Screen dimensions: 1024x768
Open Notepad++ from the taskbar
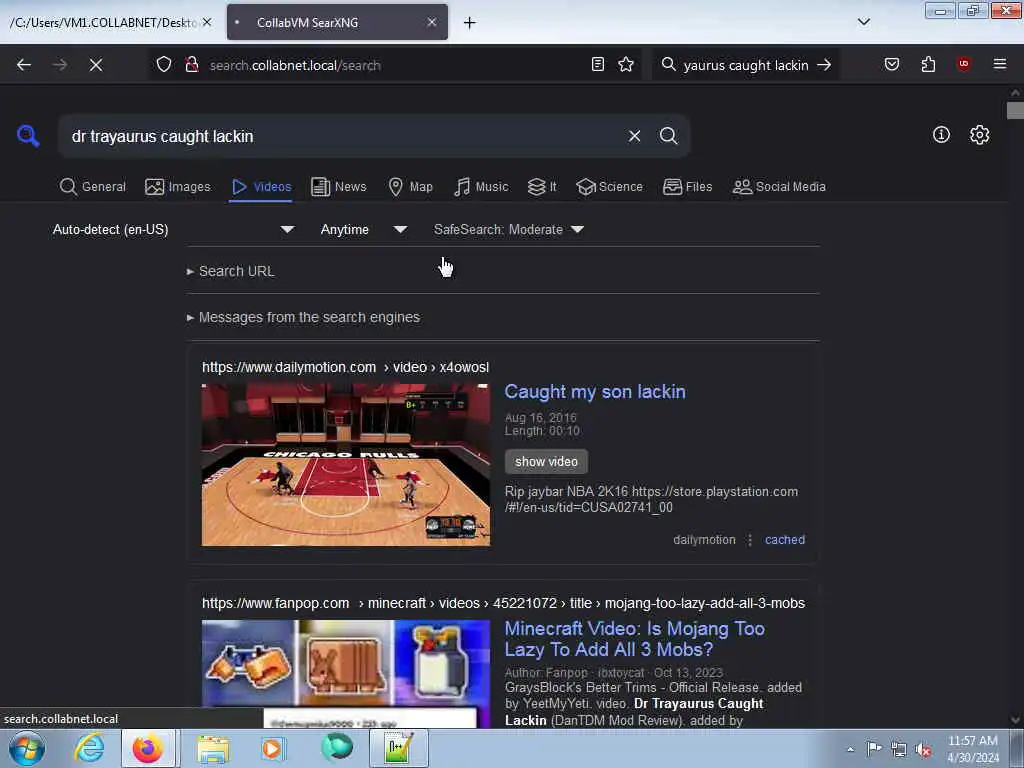[398, 748]
